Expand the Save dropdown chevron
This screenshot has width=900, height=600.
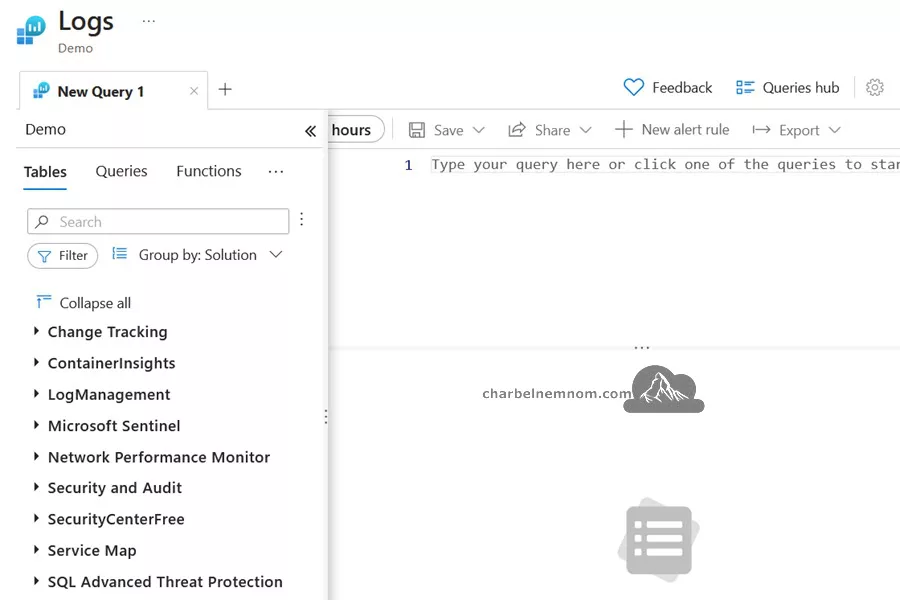[x=478, y=130]
